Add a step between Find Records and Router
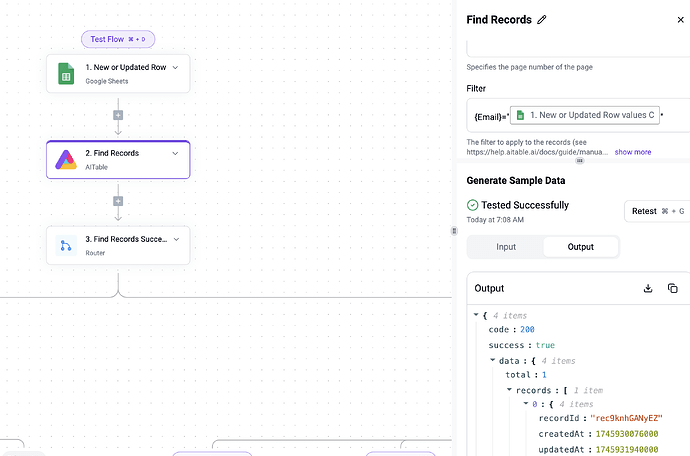 pos(118,201)
